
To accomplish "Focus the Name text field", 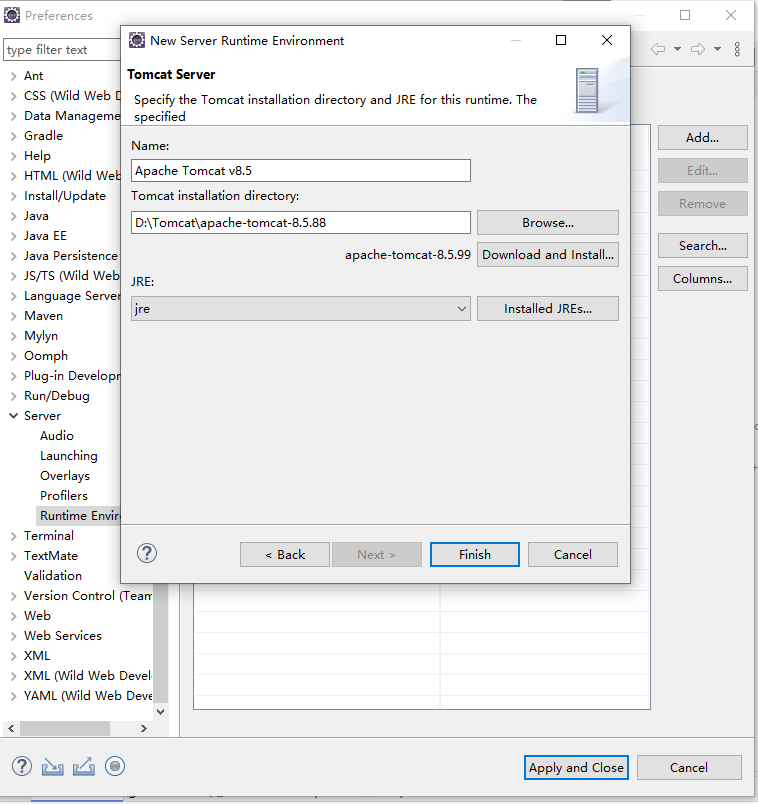I will (301, 171).
